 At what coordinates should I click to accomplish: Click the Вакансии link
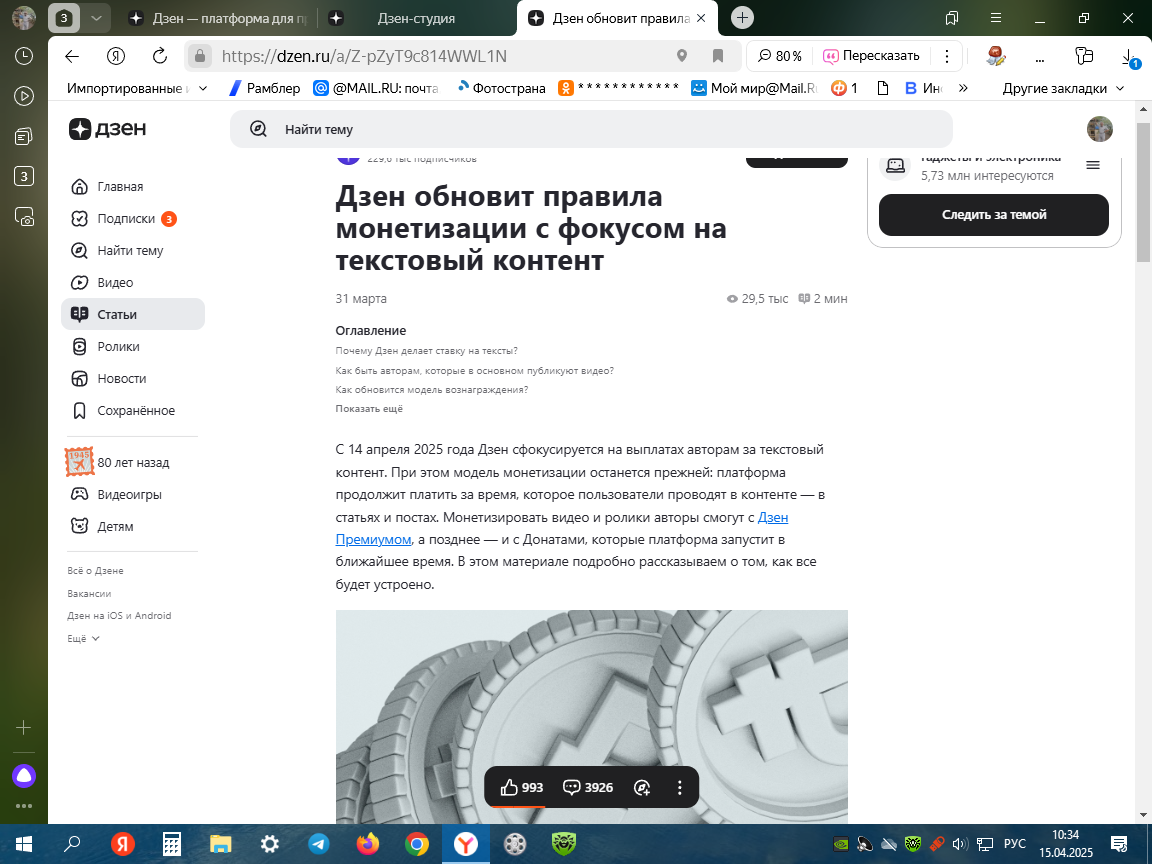click(89, 594)
